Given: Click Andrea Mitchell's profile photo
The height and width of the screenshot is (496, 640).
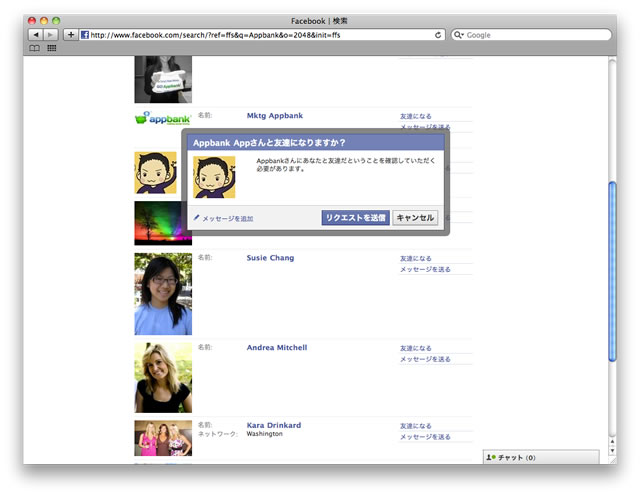Looking at the screenshot, I should 163,378.
